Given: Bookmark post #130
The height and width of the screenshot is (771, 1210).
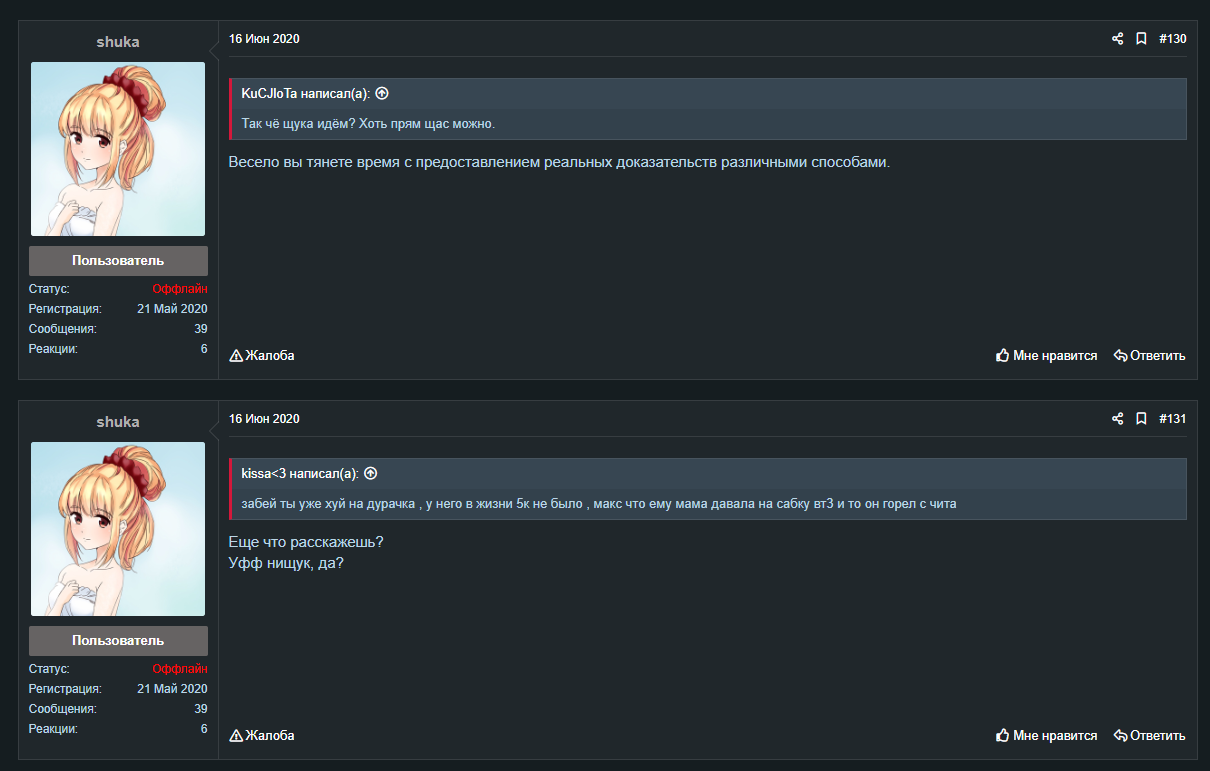Looking at the screenshot, I should [1141, 39].
